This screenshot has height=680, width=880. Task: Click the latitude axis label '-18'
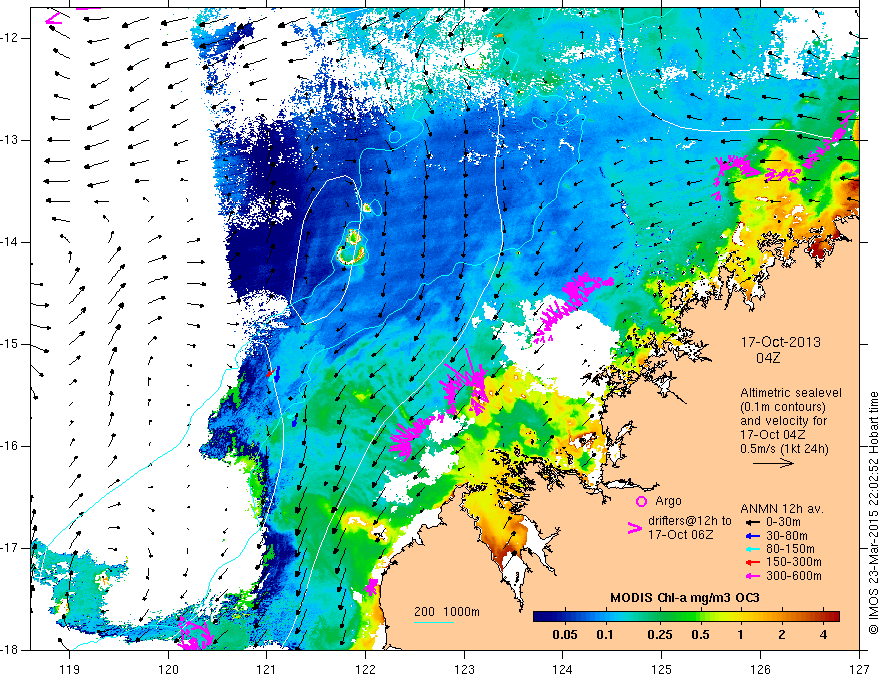point(10,650)
